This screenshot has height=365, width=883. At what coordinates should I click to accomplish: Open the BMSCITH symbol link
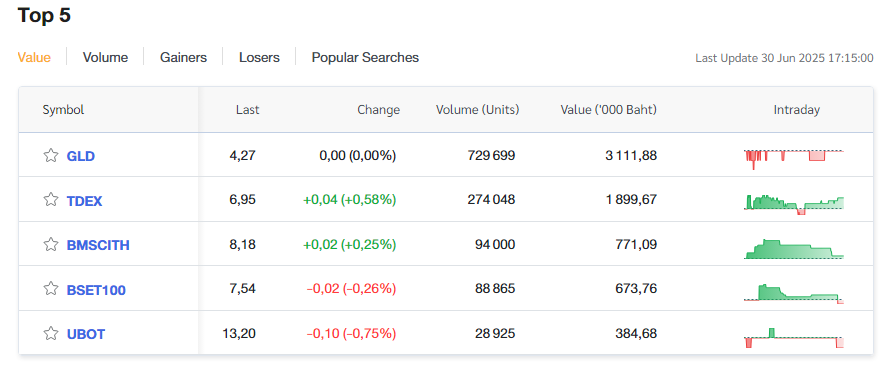pos(98,245)
